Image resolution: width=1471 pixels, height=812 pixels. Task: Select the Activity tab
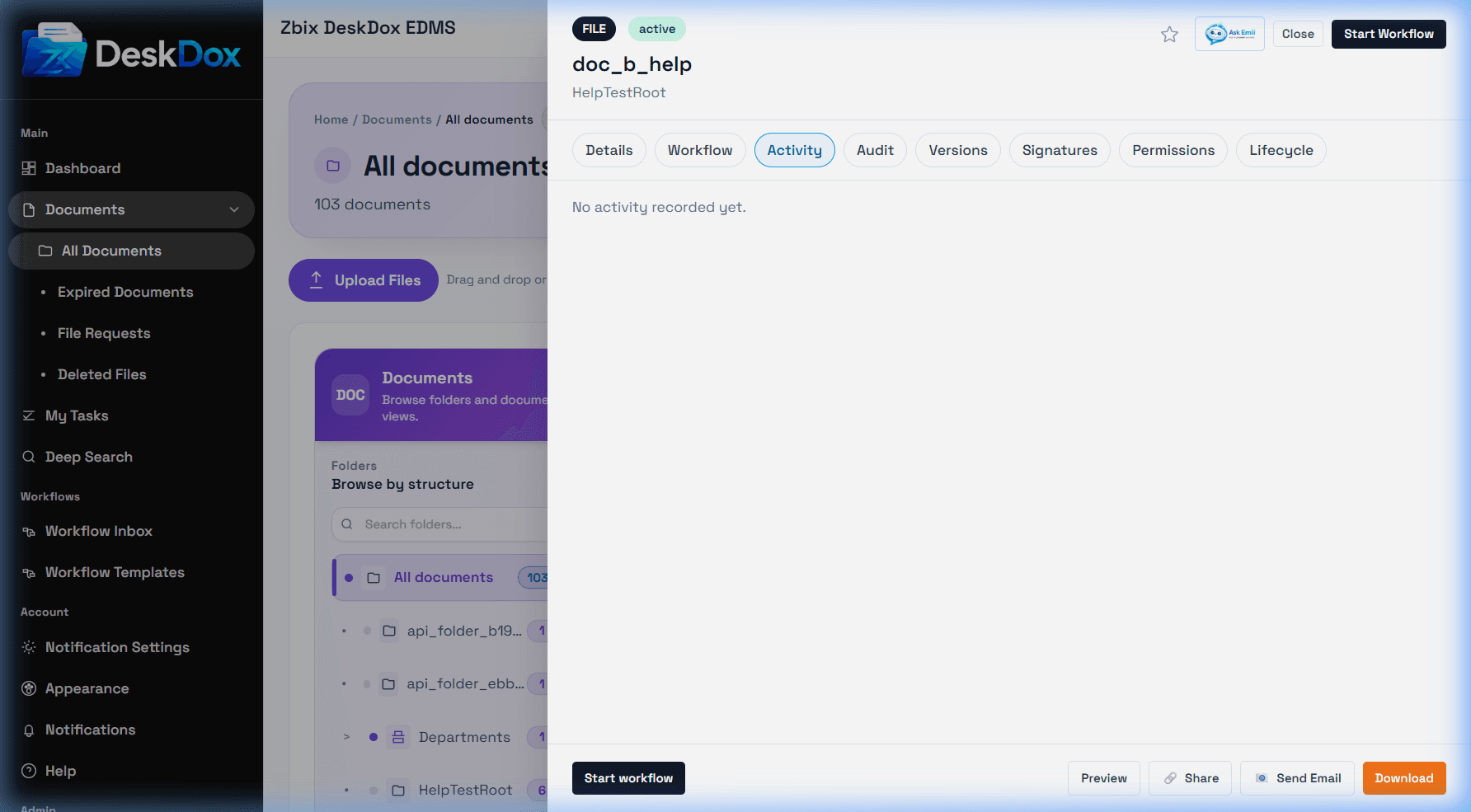795,150
